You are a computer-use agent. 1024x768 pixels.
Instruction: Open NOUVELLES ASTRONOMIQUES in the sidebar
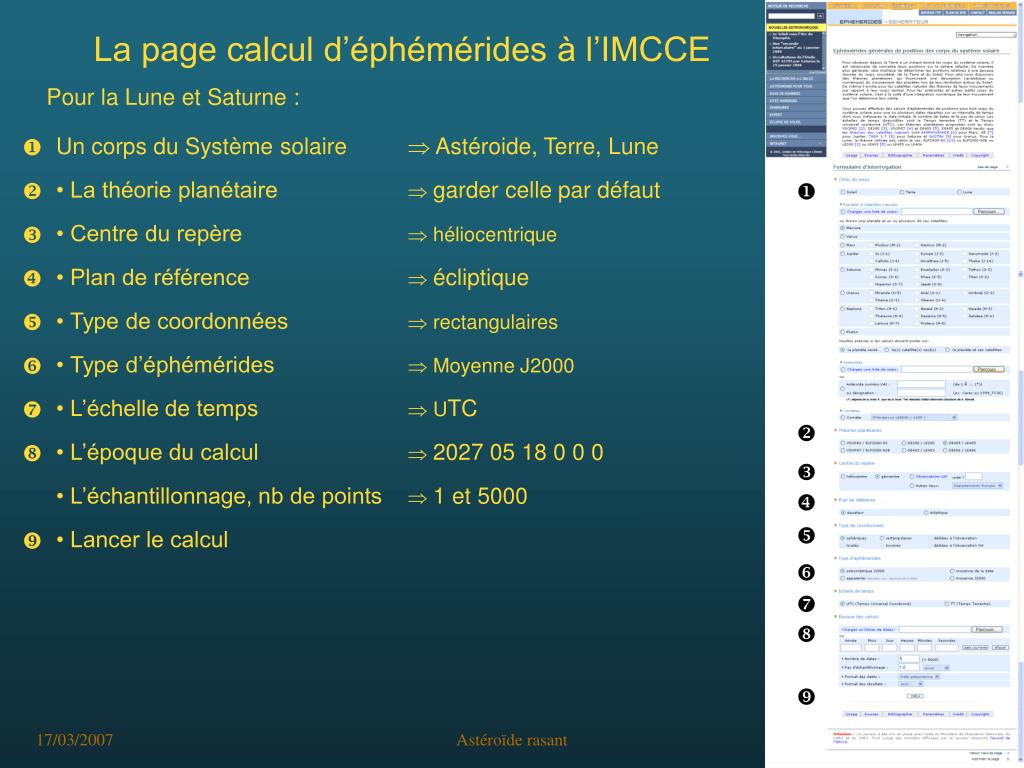coord(795,27)
